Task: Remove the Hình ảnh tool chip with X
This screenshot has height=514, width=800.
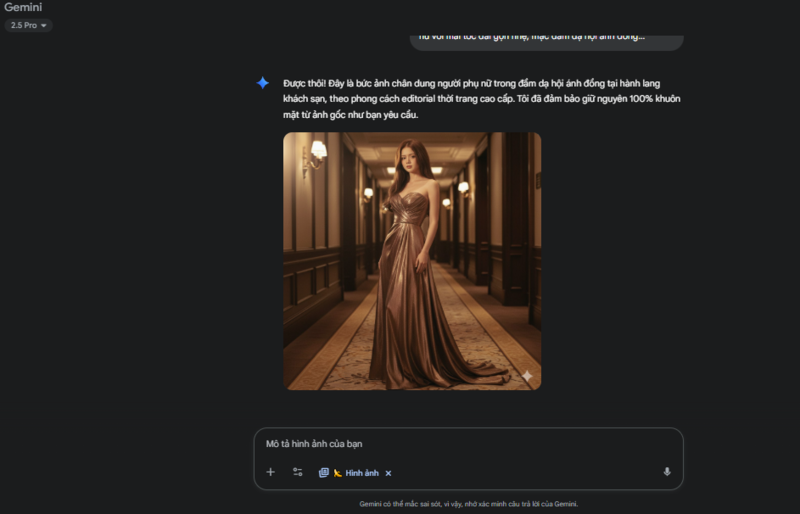Action: pyautogui.click(x=389, y=473)
